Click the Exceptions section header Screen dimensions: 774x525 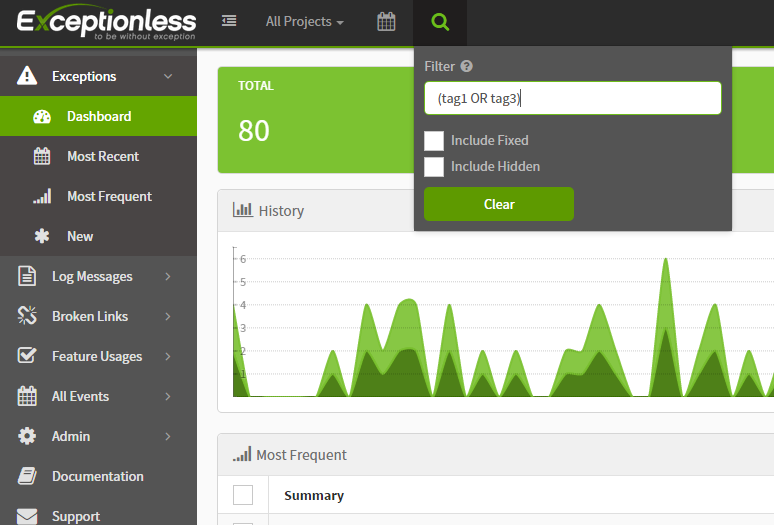click(x=98, y=76)
